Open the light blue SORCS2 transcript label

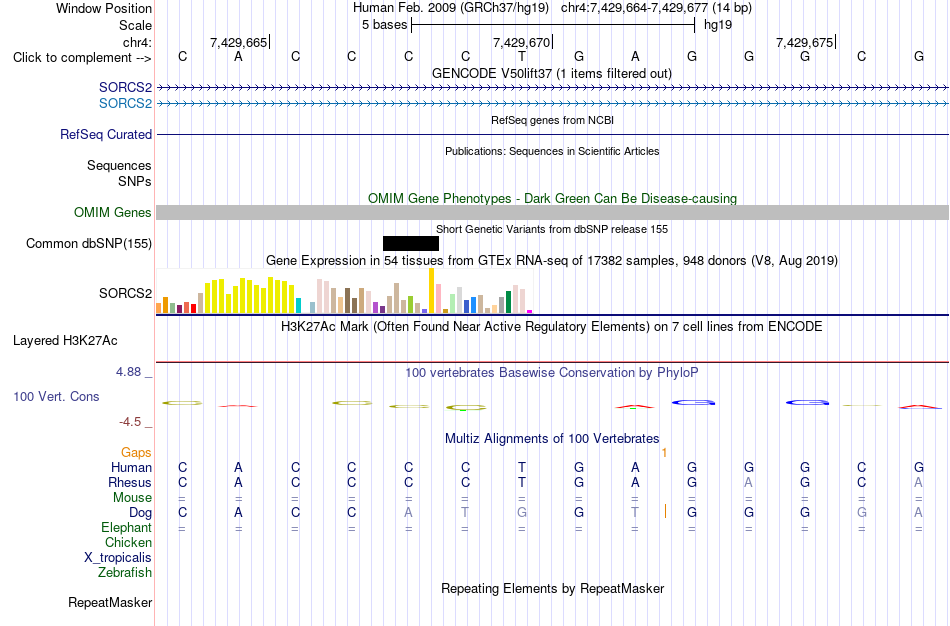[125, 104]
